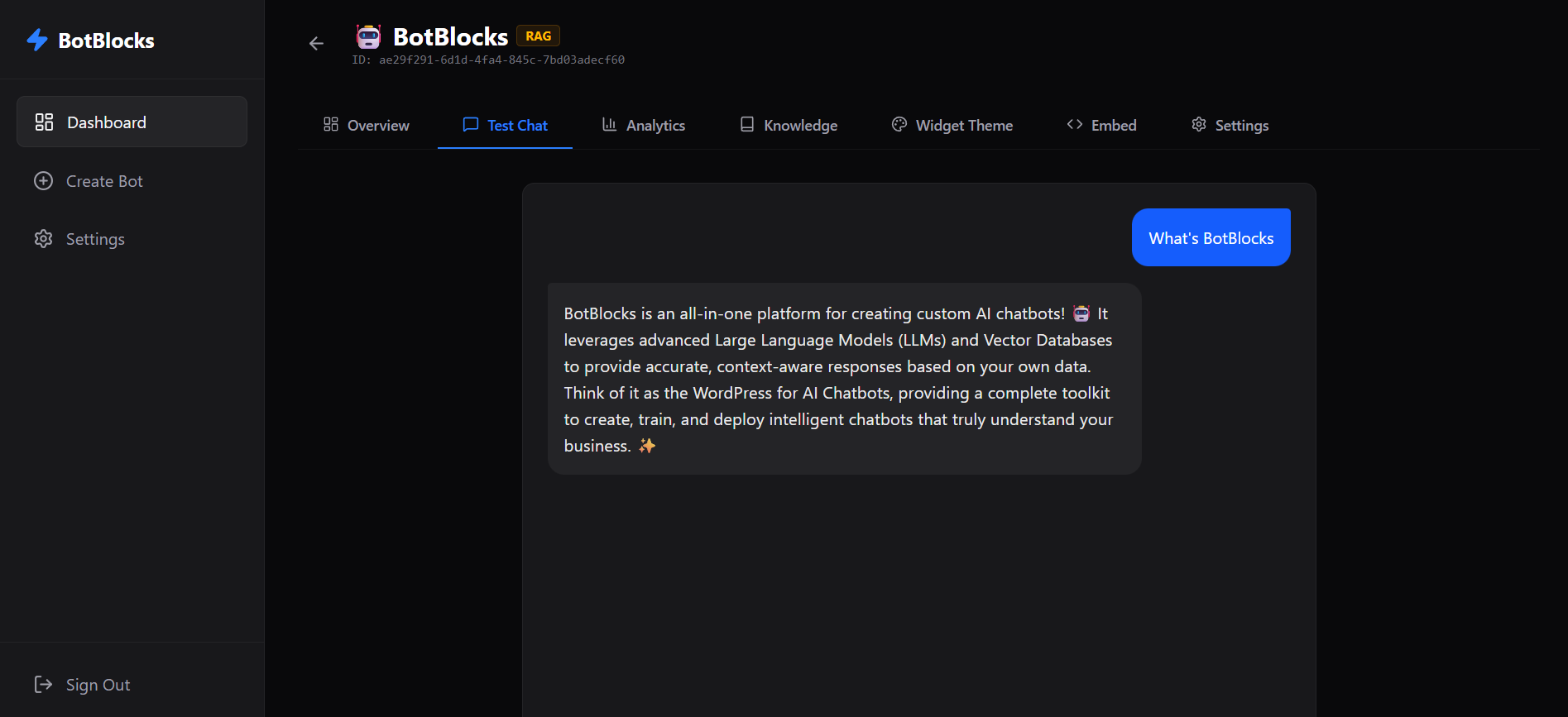Click the robot emoji in the bot reply
Image resolution: width=1568 pixels, height=717 pixels.
click(1081, 313)
